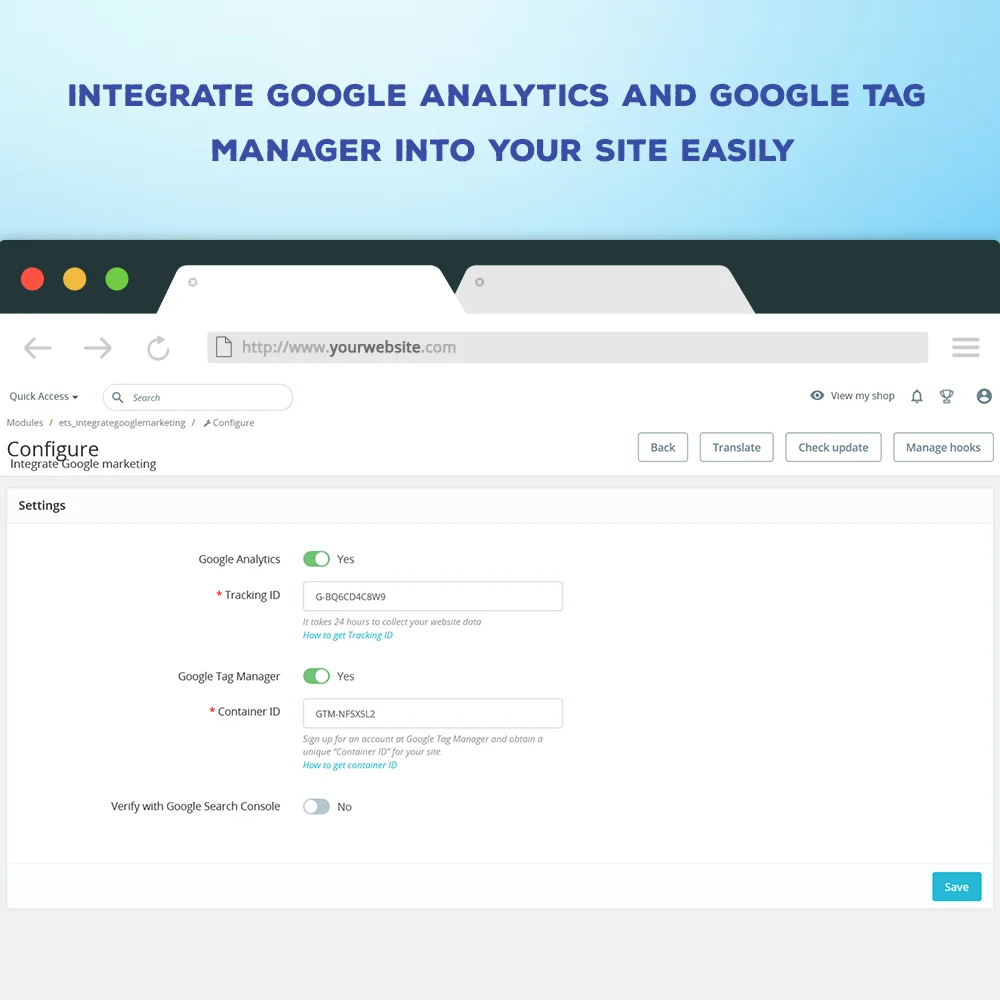Viewport: 1000px width, 1000px height.
Task: Focus the Container ID text field
Action: [x=432, y=714]
